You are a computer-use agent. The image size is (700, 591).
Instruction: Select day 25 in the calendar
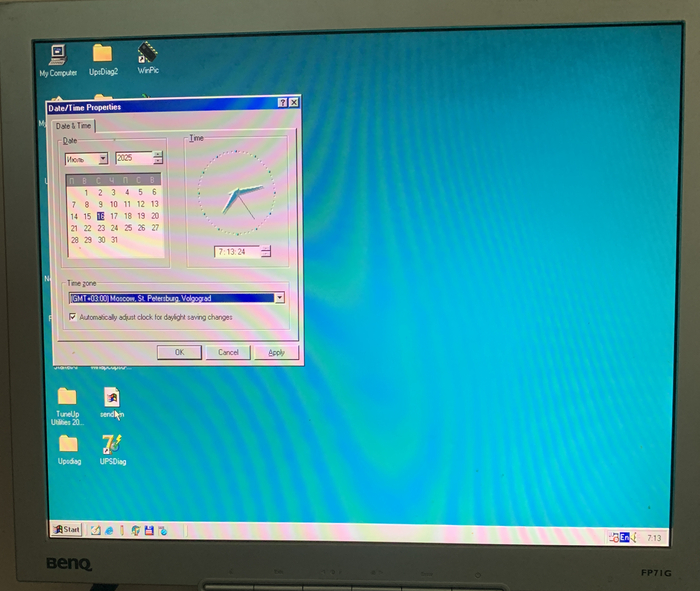click(127, 228)
